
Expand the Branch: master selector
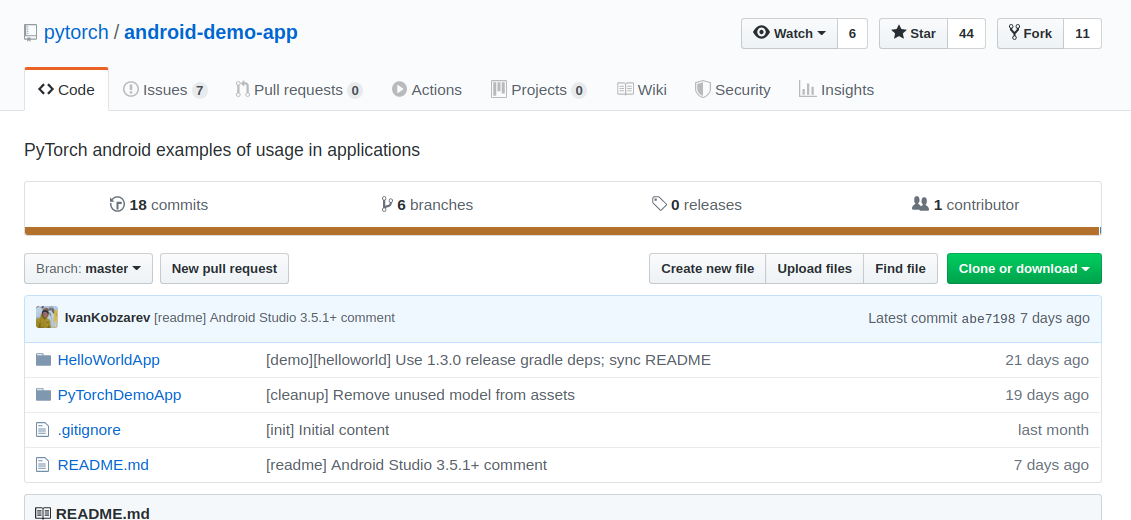pos(88,269)
